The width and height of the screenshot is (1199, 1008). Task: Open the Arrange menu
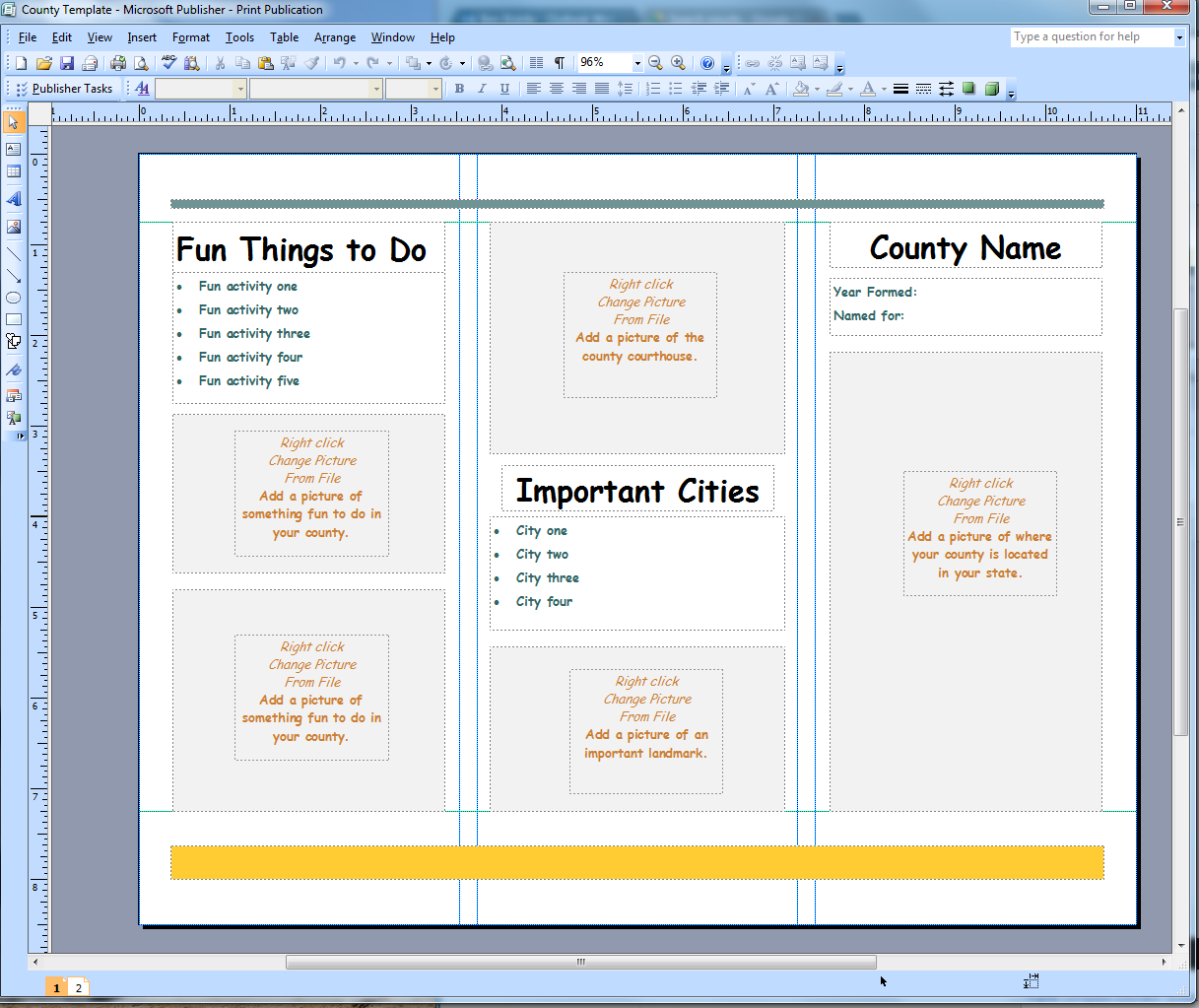[335, 37]
